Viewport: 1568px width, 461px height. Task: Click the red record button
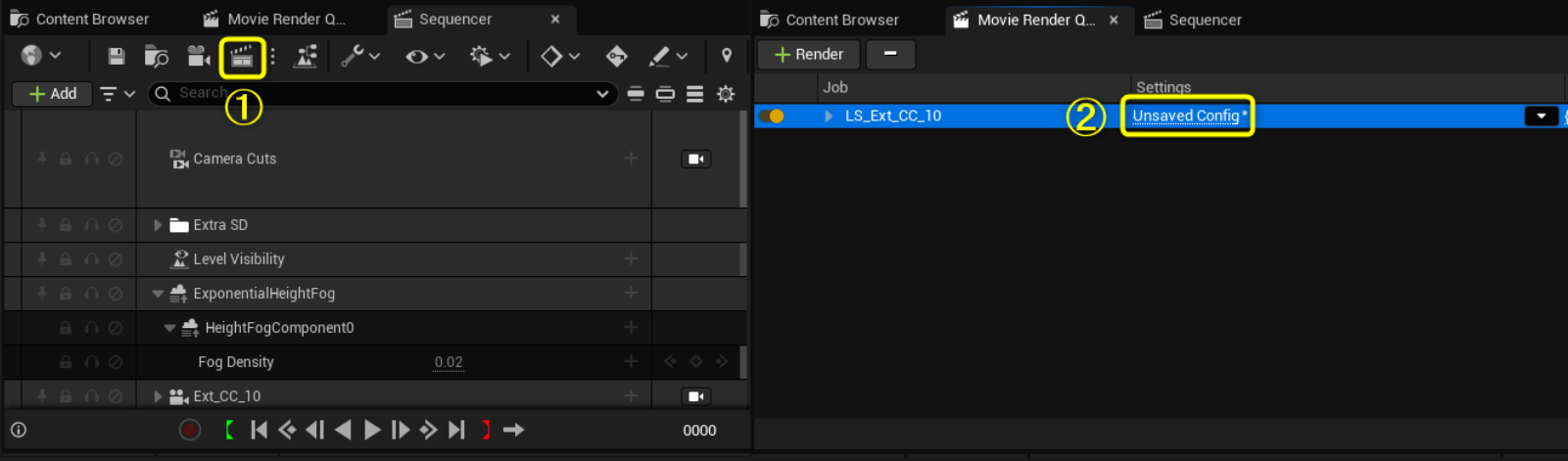point(190,430)
